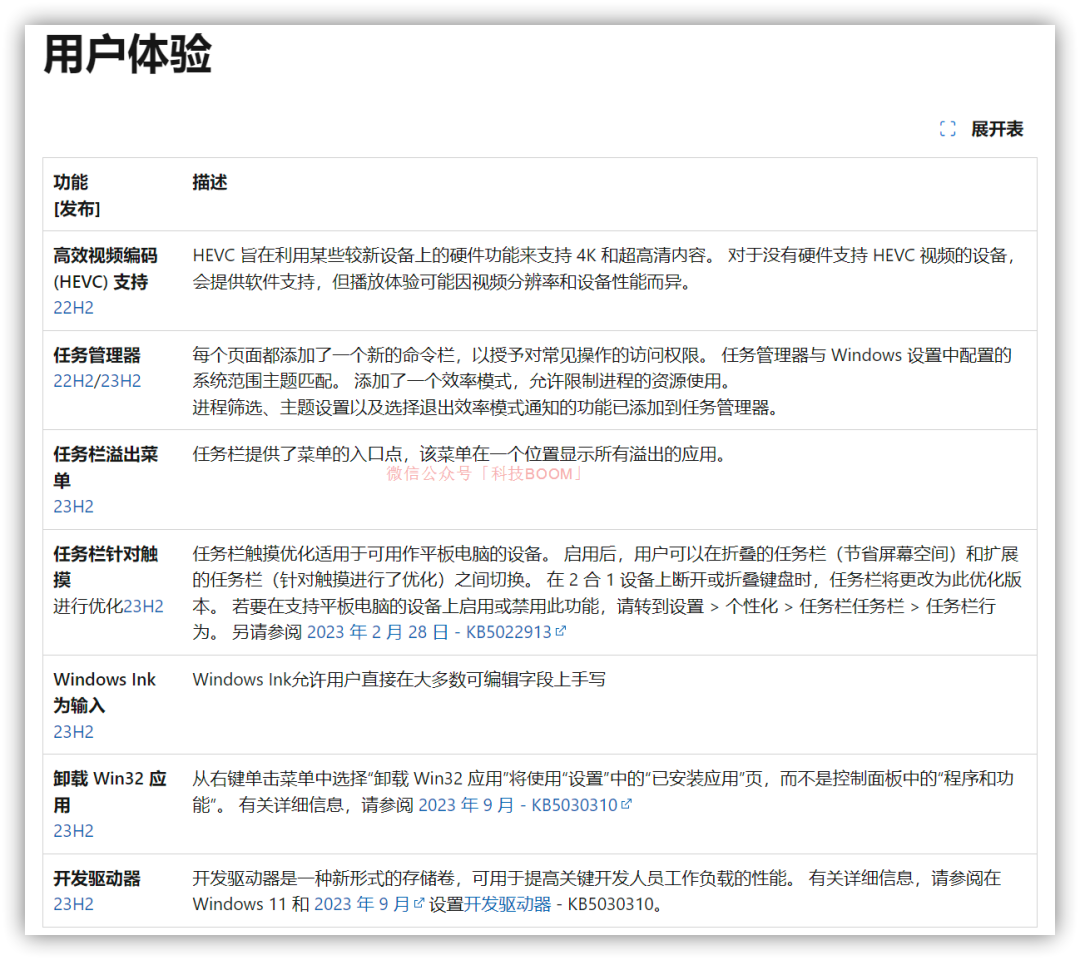Screen dimensions: 1080x960
Task: Click the 展开表 button label
Action: coord(997,129)
